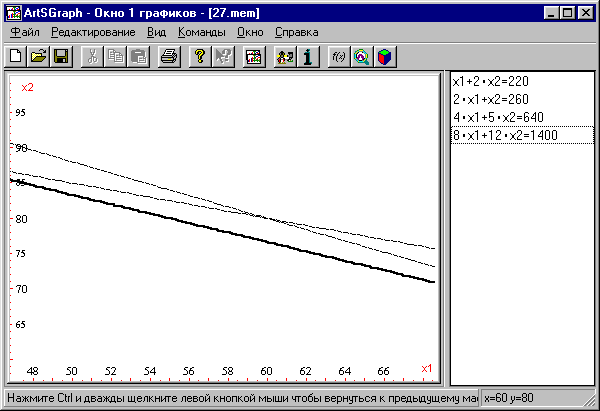600x411 pixels.
Task: Save the file with the floppy disk icon
Action: point(60,57)
